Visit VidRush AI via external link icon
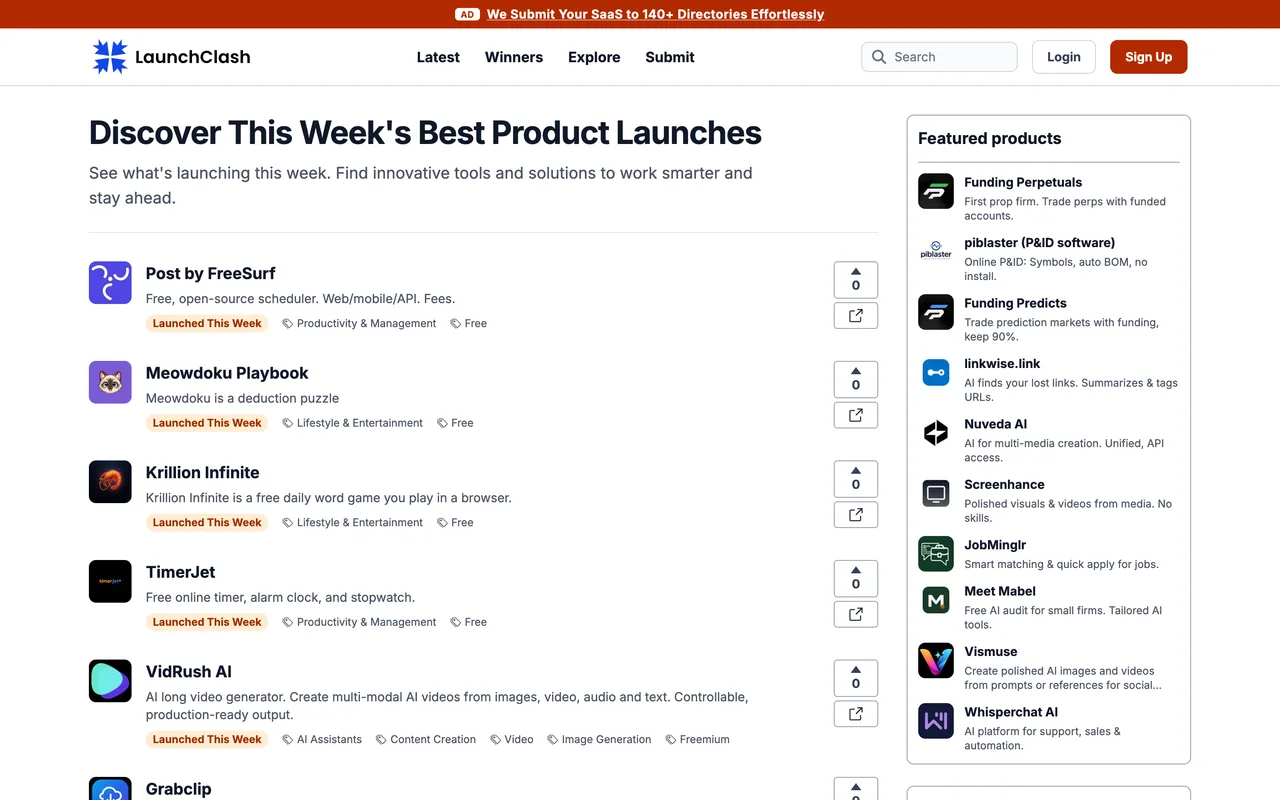The image size is (1280, 800). click(x=856, y=714)
